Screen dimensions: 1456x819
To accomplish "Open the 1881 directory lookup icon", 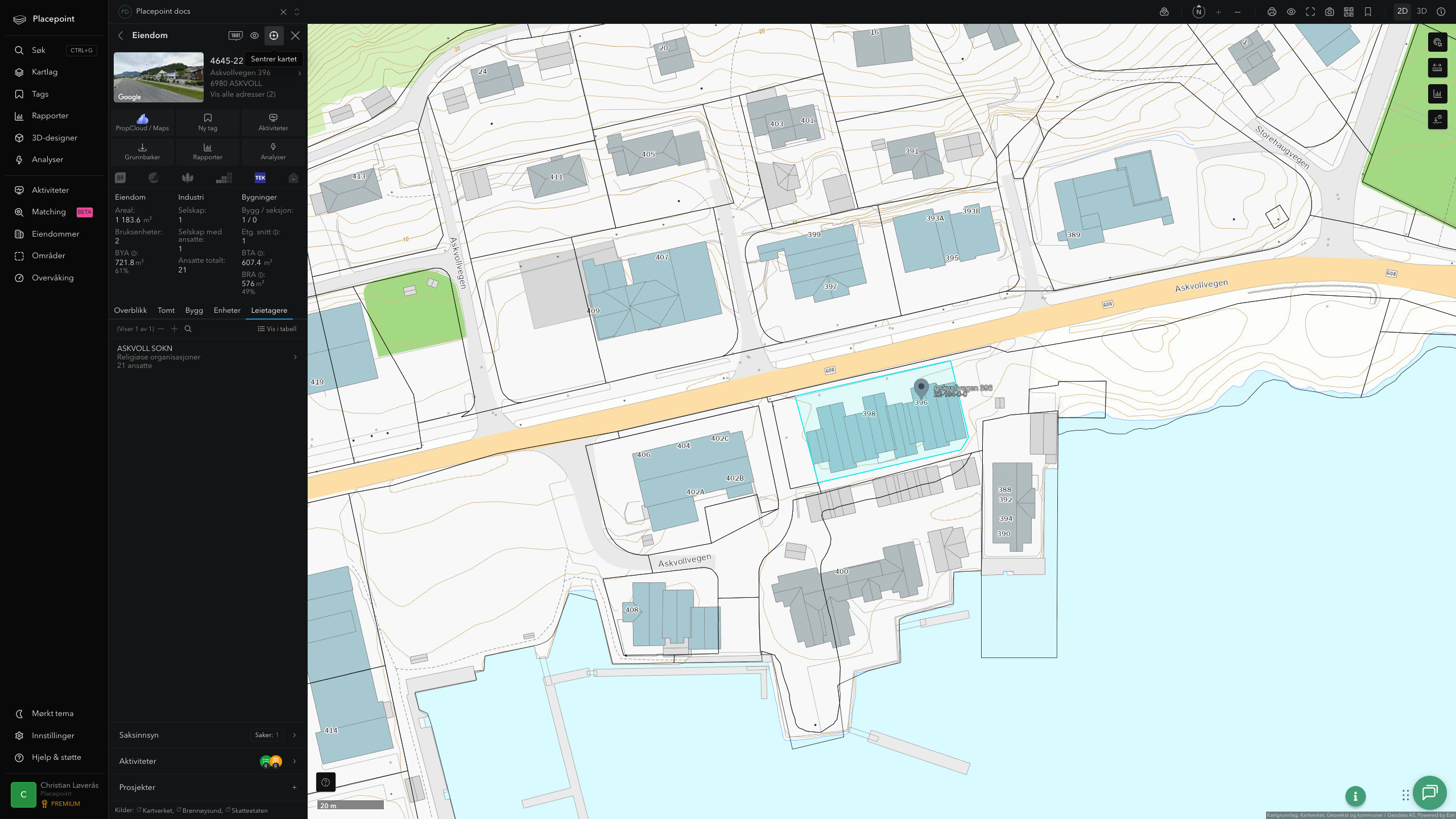I will click(235, 35).
